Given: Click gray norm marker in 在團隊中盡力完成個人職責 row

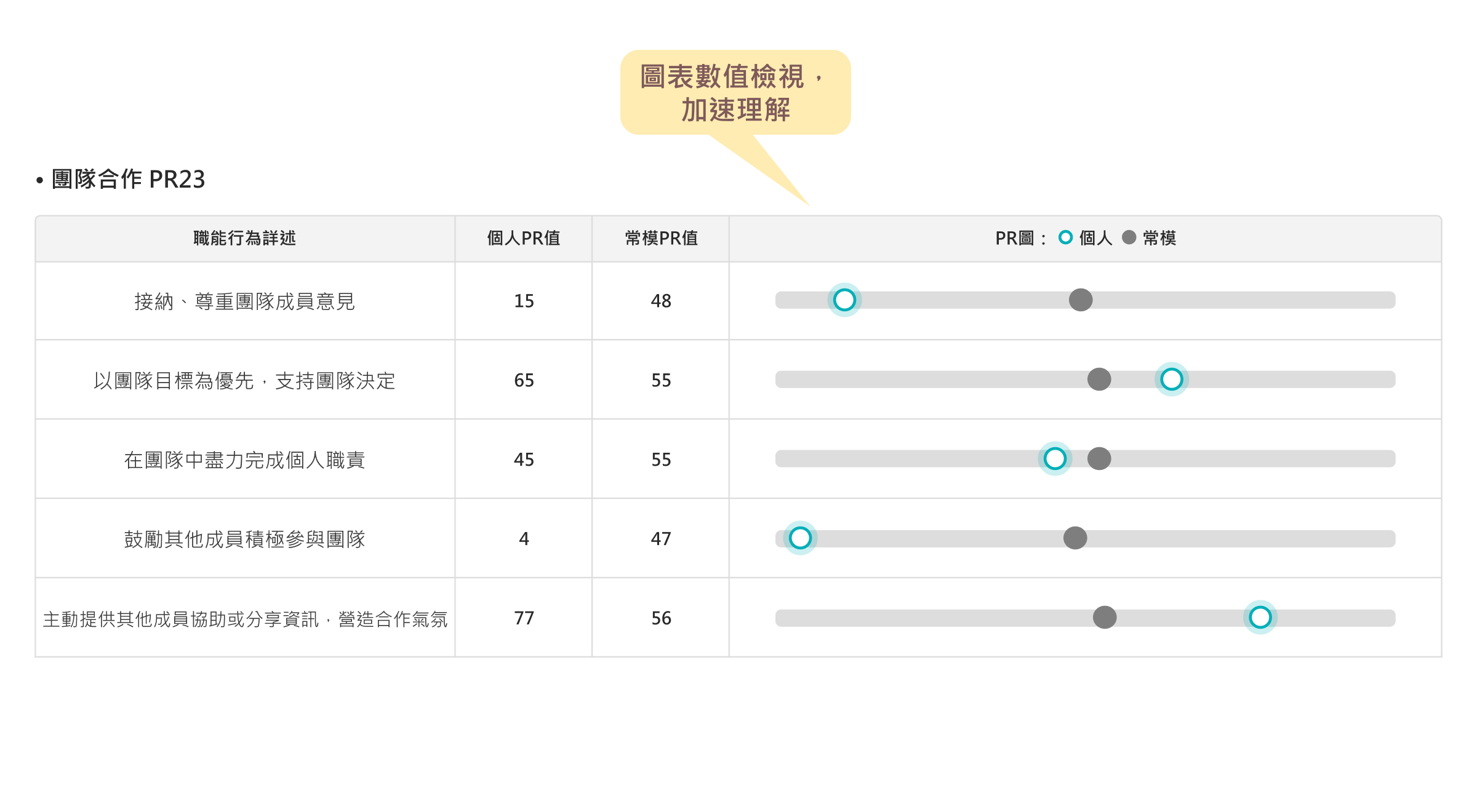Looking at the screenshot, I should 1099,458.
